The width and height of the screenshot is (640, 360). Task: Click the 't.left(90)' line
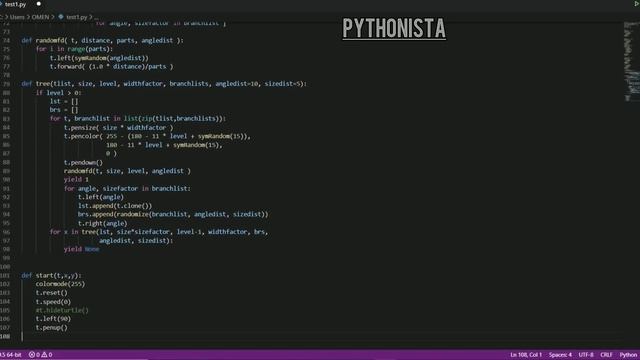coord(53,319)
